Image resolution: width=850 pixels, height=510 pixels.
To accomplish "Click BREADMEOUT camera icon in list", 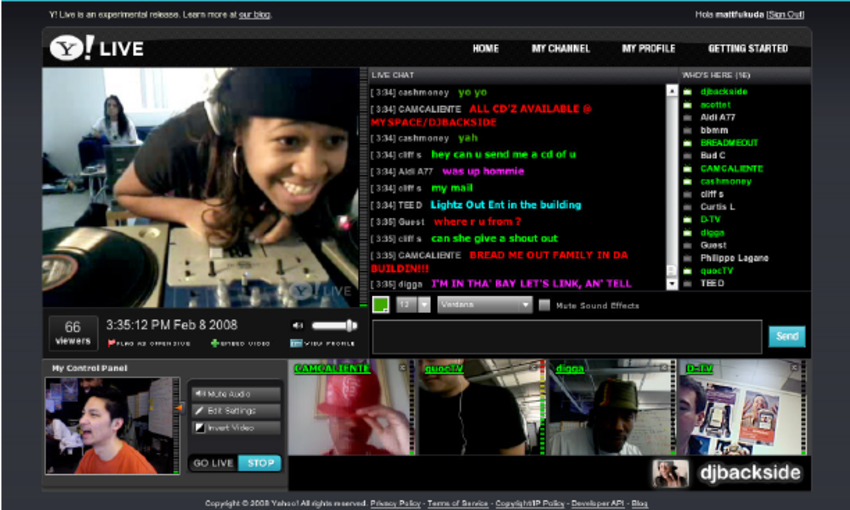I will click(x=687, y=143).
